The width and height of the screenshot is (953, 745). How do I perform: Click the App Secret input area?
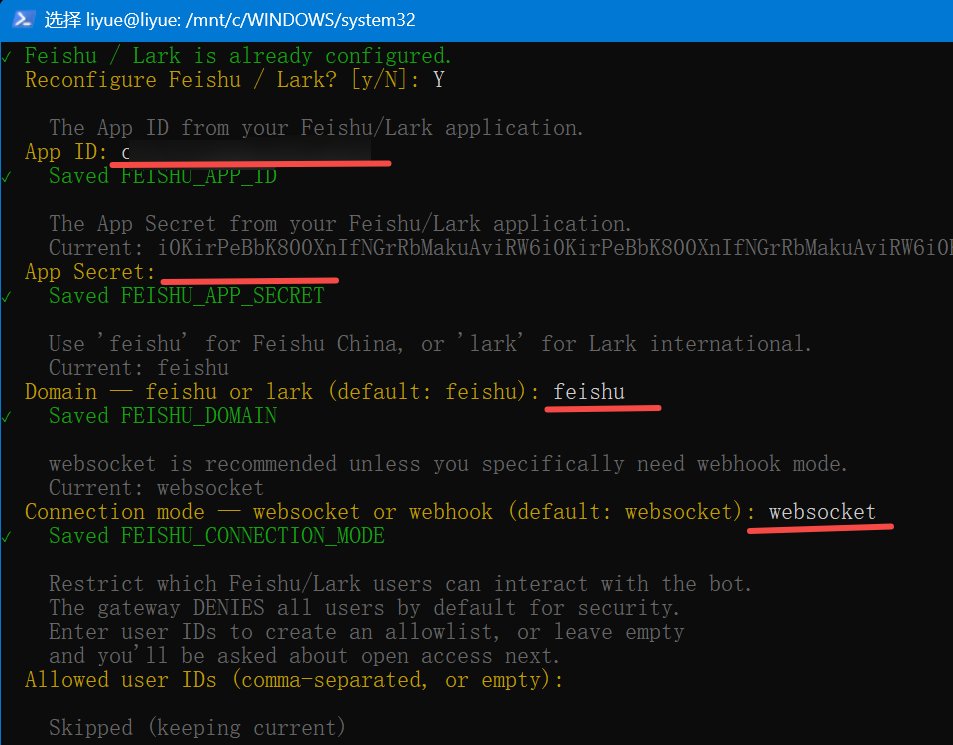point(249,272)
